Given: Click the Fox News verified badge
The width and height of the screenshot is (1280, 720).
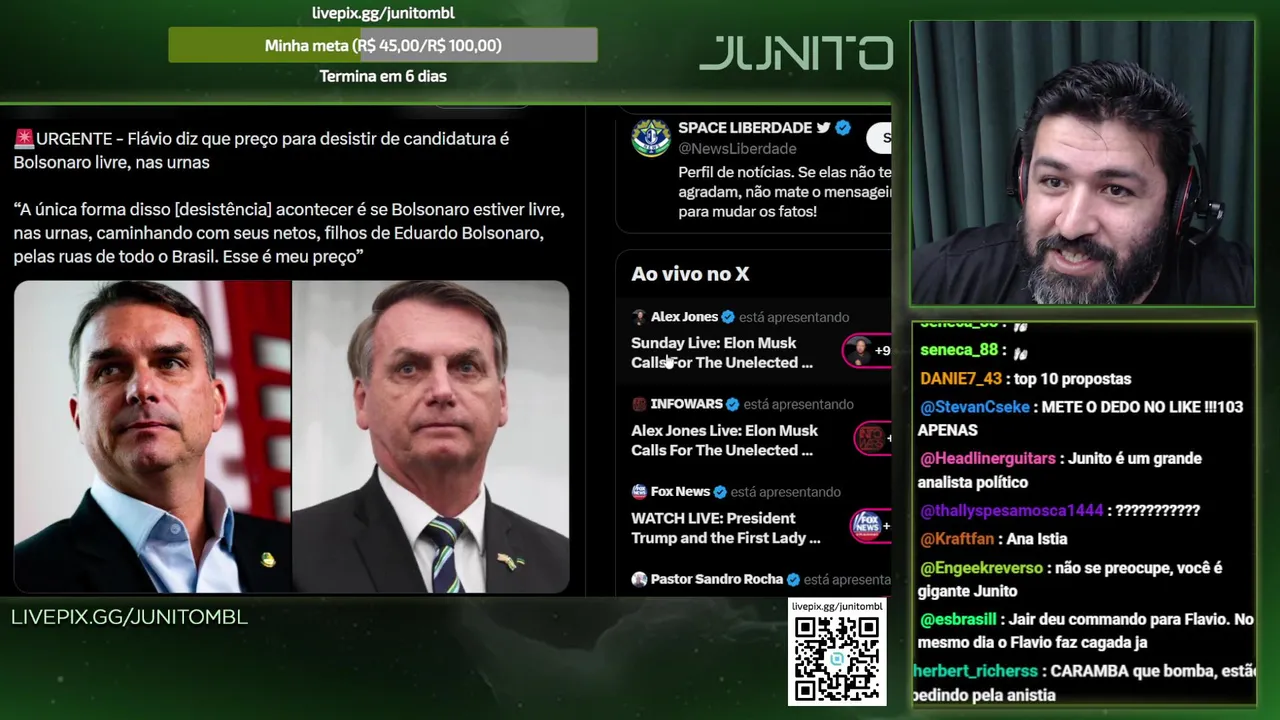Looking at the screenshot, I should [x=720, y=491].
